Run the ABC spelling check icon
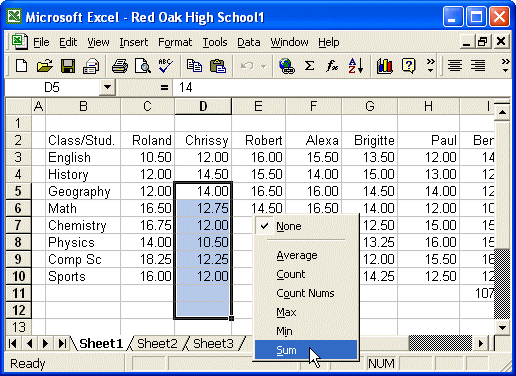 point(165,66)
